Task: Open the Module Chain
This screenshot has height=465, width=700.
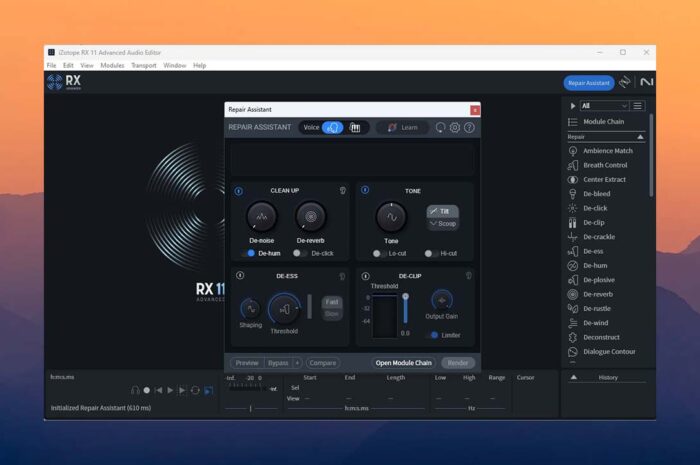Action: [596, 121]
